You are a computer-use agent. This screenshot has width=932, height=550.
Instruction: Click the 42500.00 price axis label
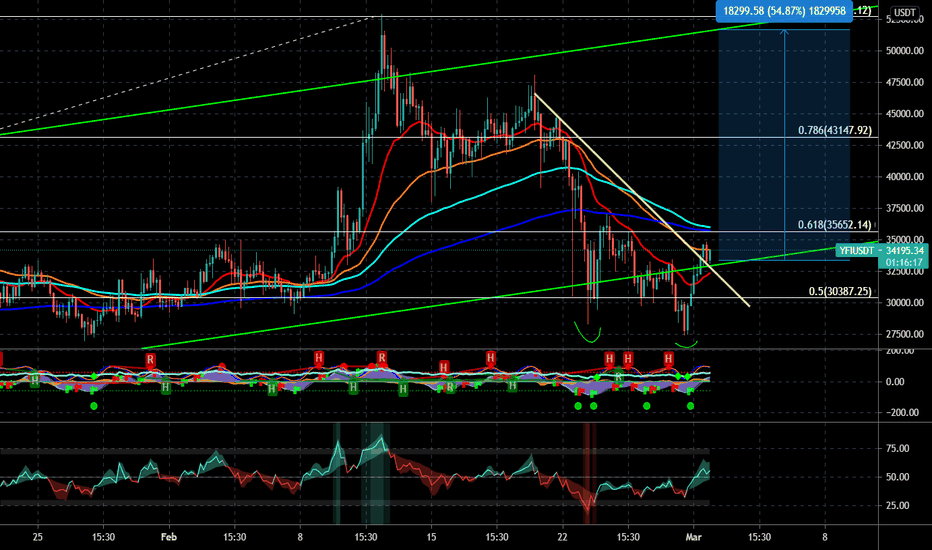point(905,146)
